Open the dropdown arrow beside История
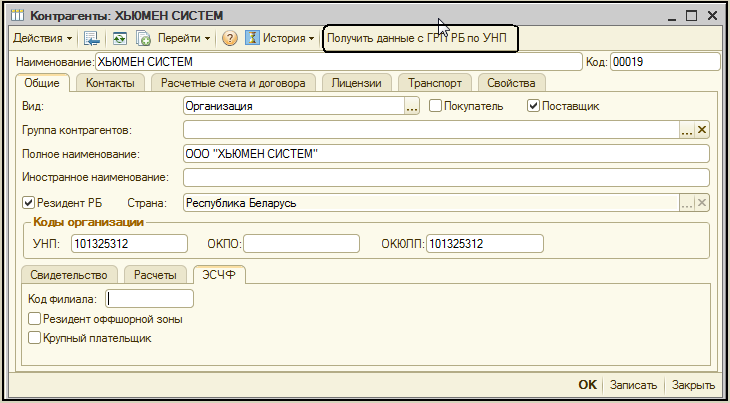 312,39
